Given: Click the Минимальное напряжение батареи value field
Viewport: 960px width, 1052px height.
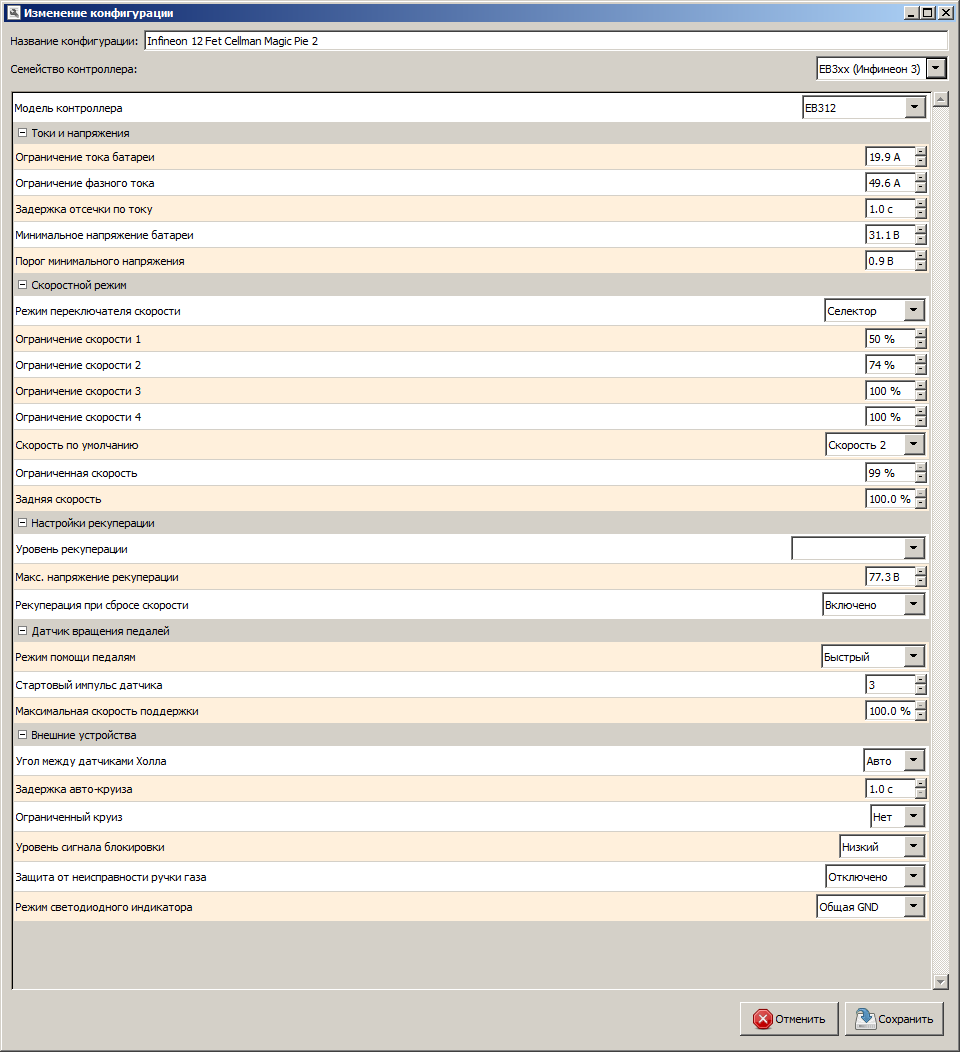Looking at the screenshot, I should 890,235.
